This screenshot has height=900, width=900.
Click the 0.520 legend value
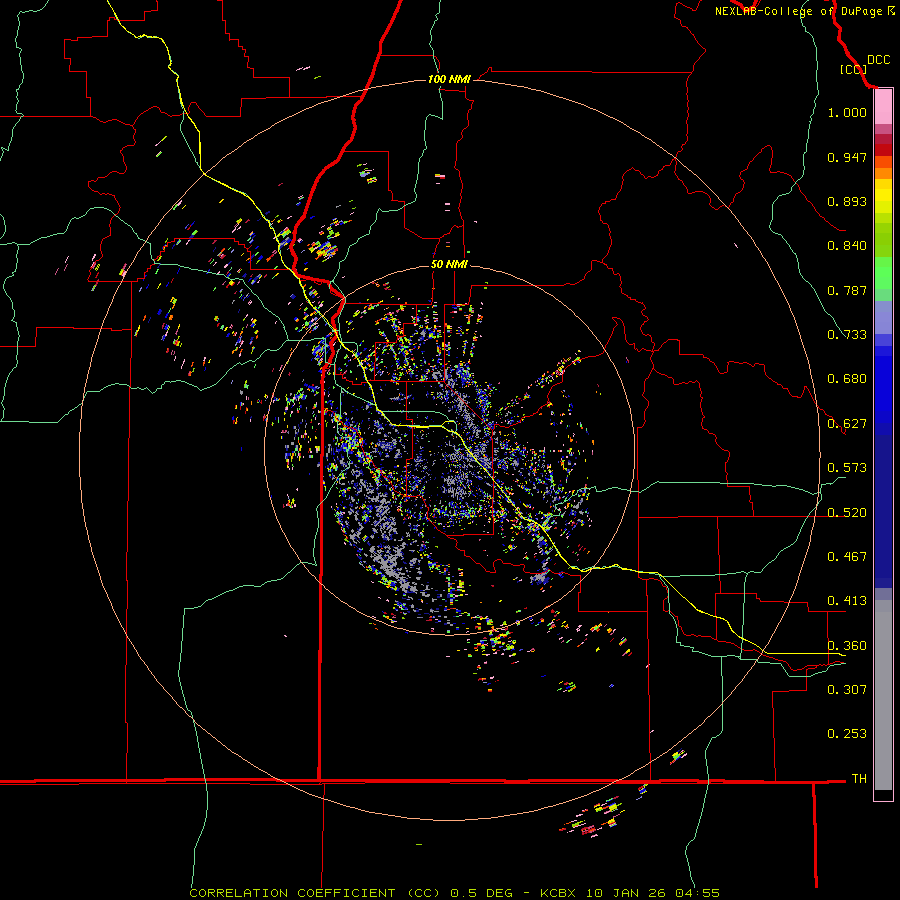(847, 513)
